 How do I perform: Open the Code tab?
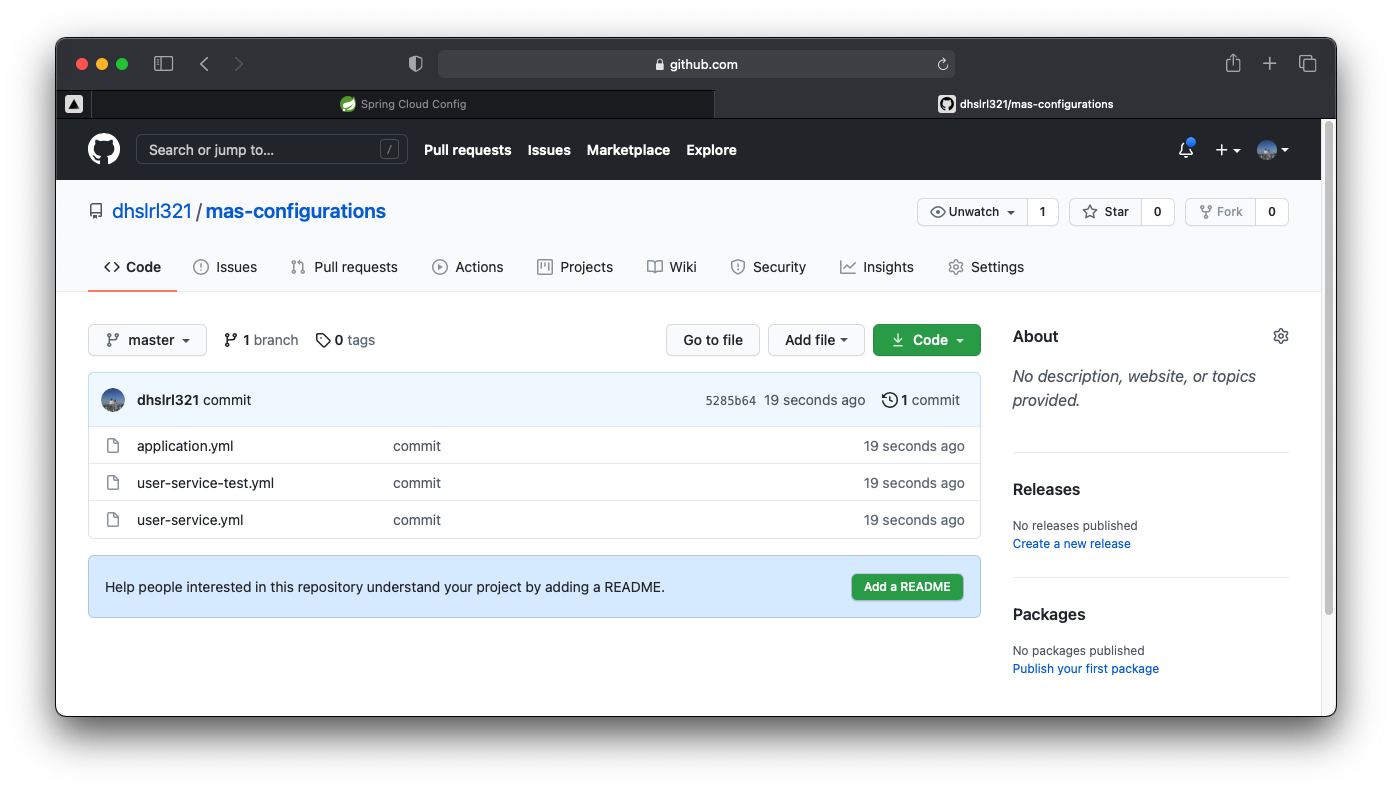(132, 267)
